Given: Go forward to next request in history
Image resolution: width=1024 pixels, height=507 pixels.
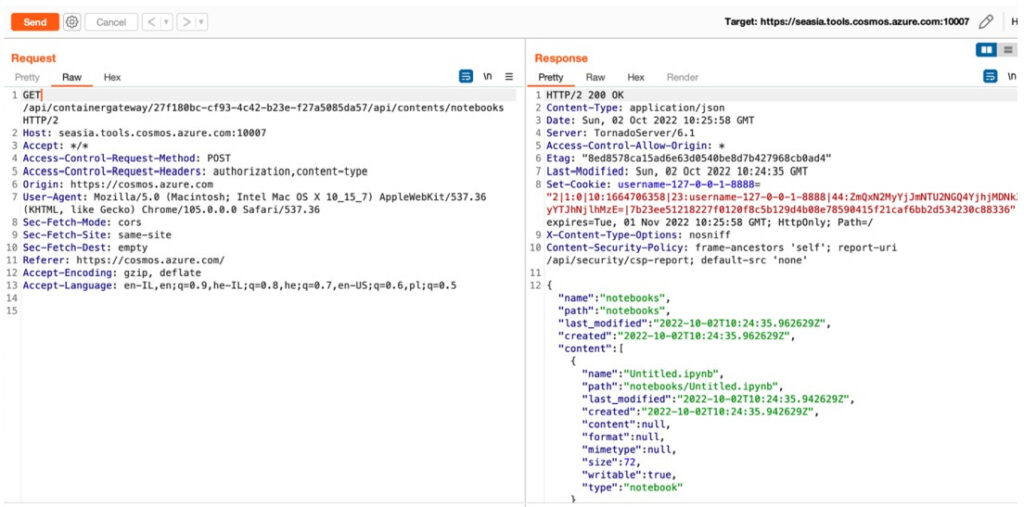Looking at the screenshot, I should coord(185,22).
